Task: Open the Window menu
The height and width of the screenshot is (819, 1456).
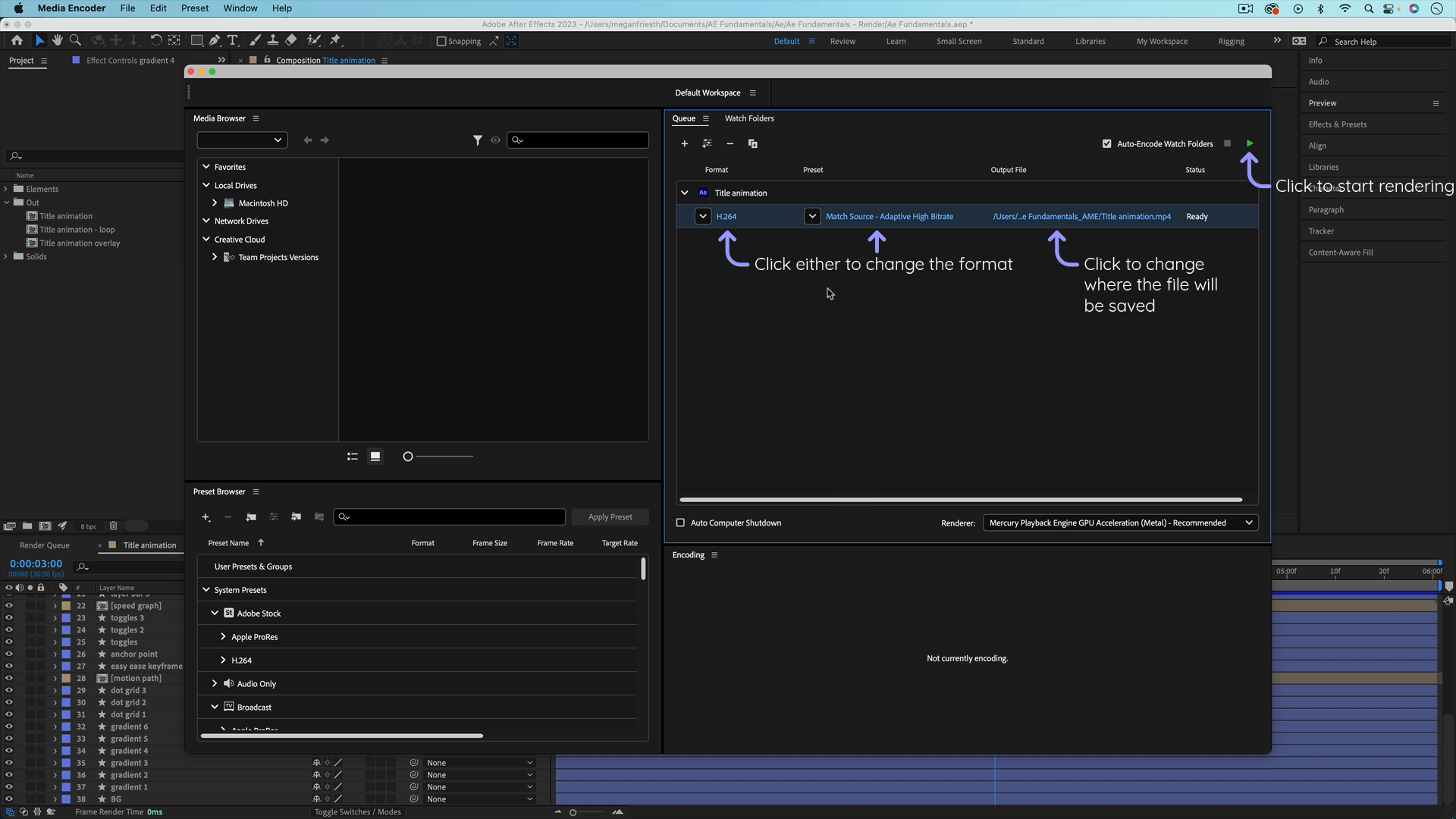Action: coord(240,8)
